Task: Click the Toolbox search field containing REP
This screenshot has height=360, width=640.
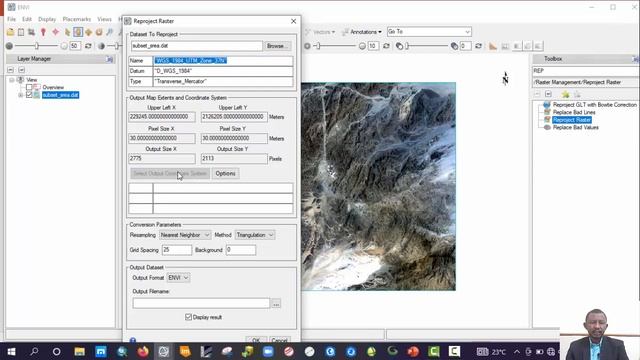Action: [586, 71]
